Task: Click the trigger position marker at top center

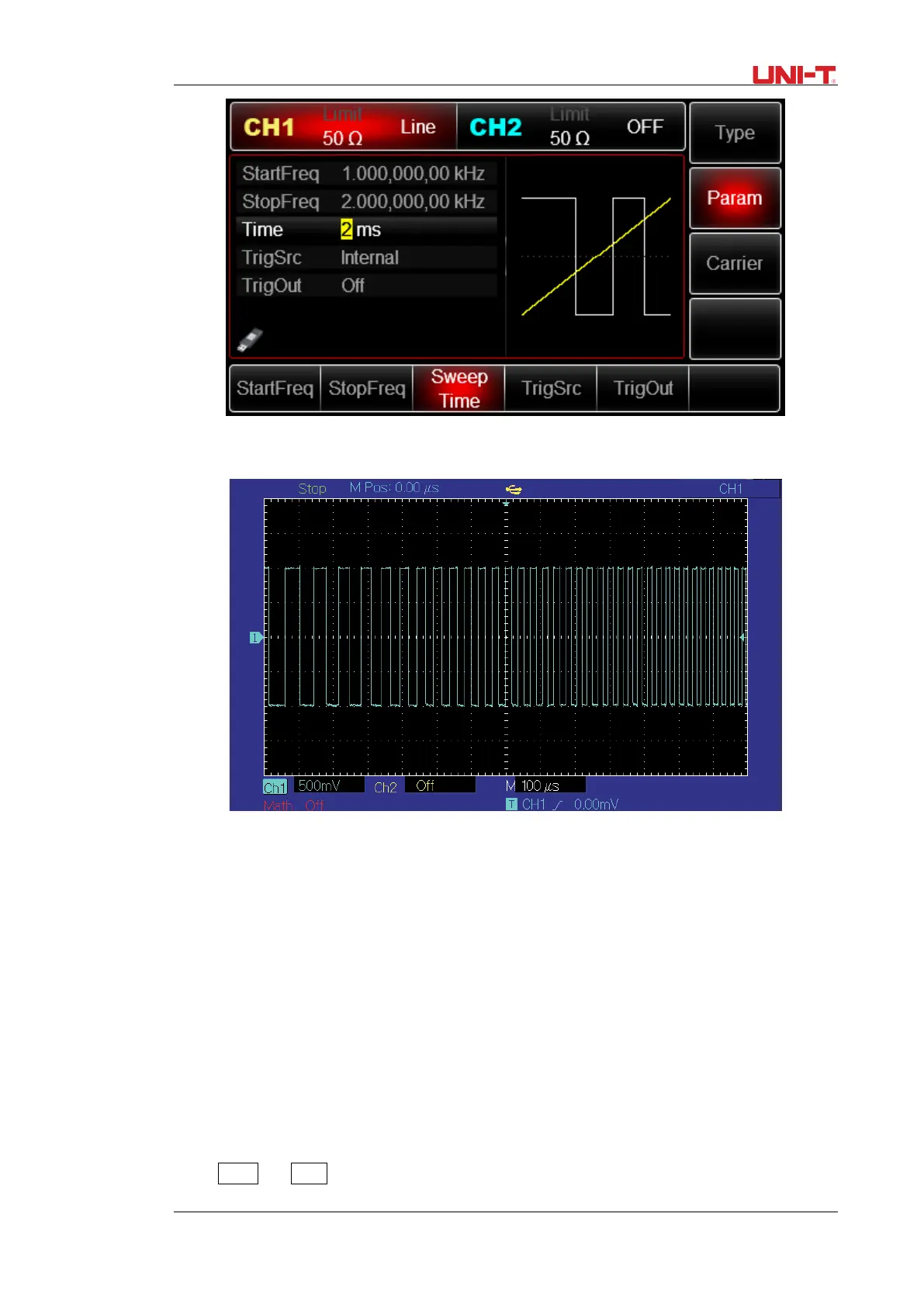Action: (506, 504)
